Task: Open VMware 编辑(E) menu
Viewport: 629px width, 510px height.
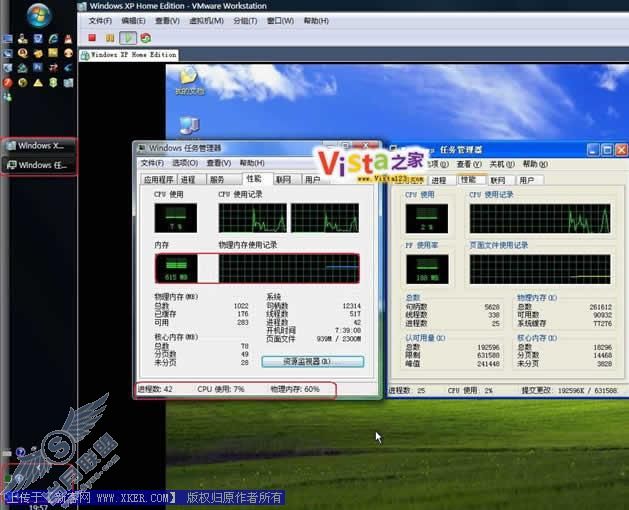Action: click(x=133, y=21)
